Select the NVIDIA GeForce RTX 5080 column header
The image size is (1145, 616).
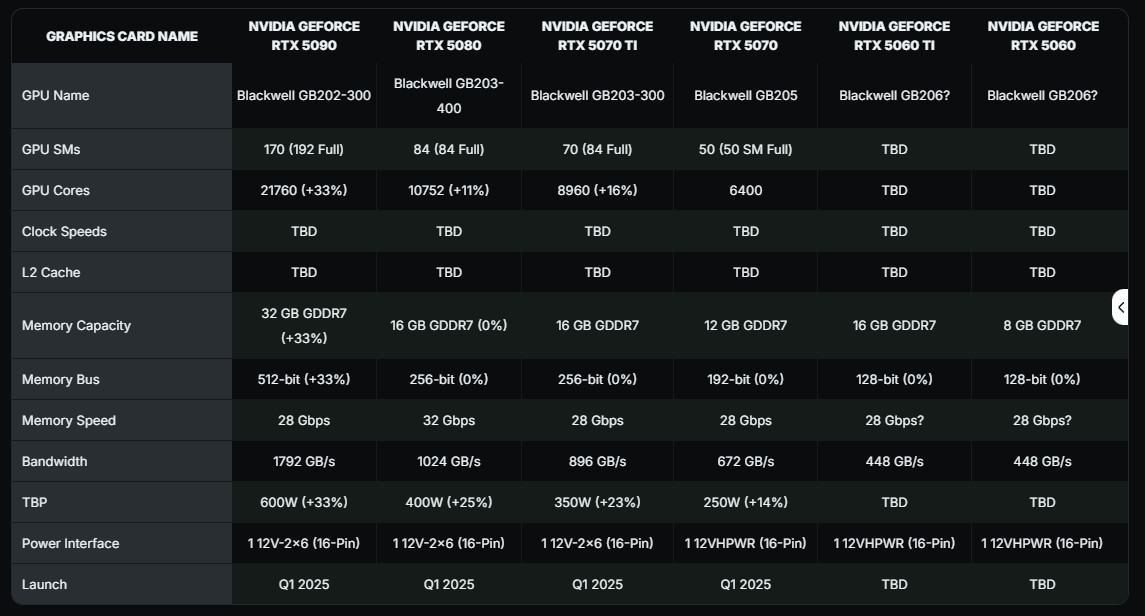[x=449, y=36]
